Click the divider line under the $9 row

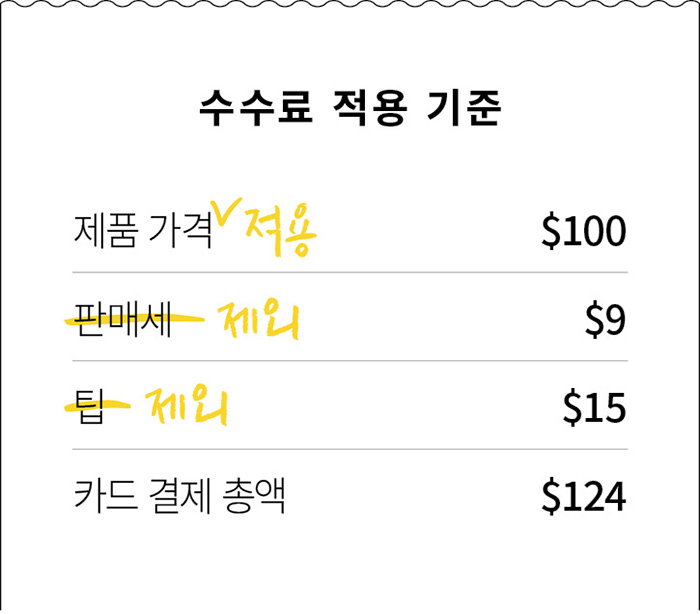350,361
